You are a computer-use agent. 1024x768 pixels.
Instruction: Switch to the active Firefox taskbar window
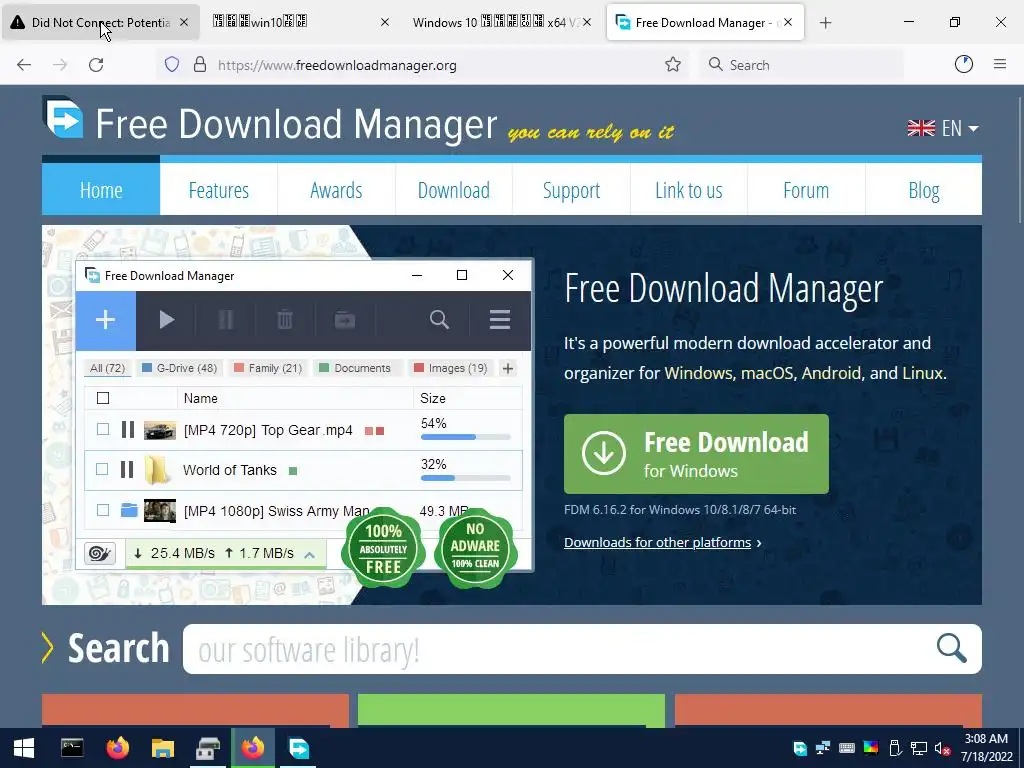pos(253,748)
